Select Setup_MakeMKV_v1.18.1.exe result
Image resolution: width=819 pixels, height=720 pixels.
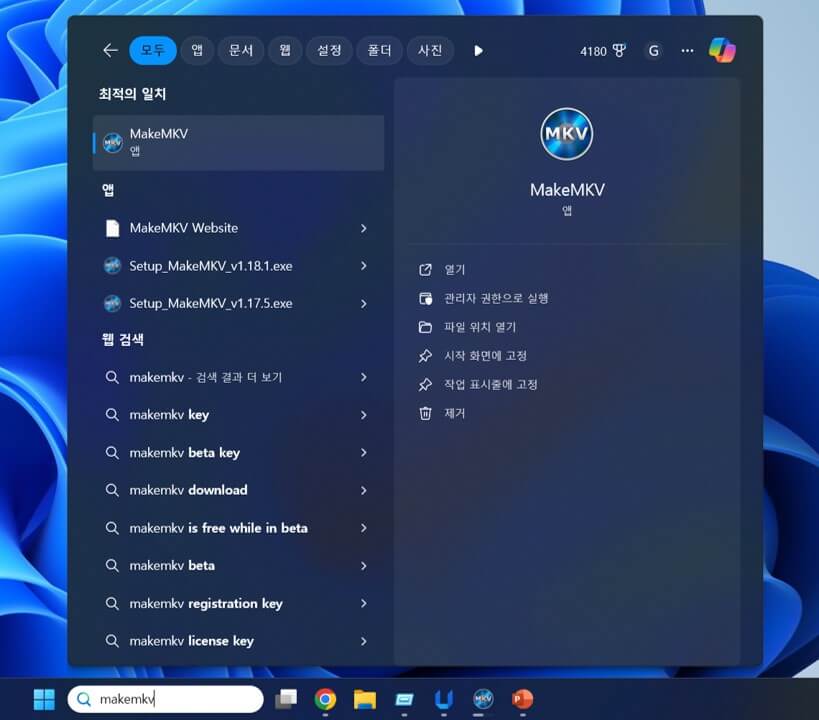point(210,266)
